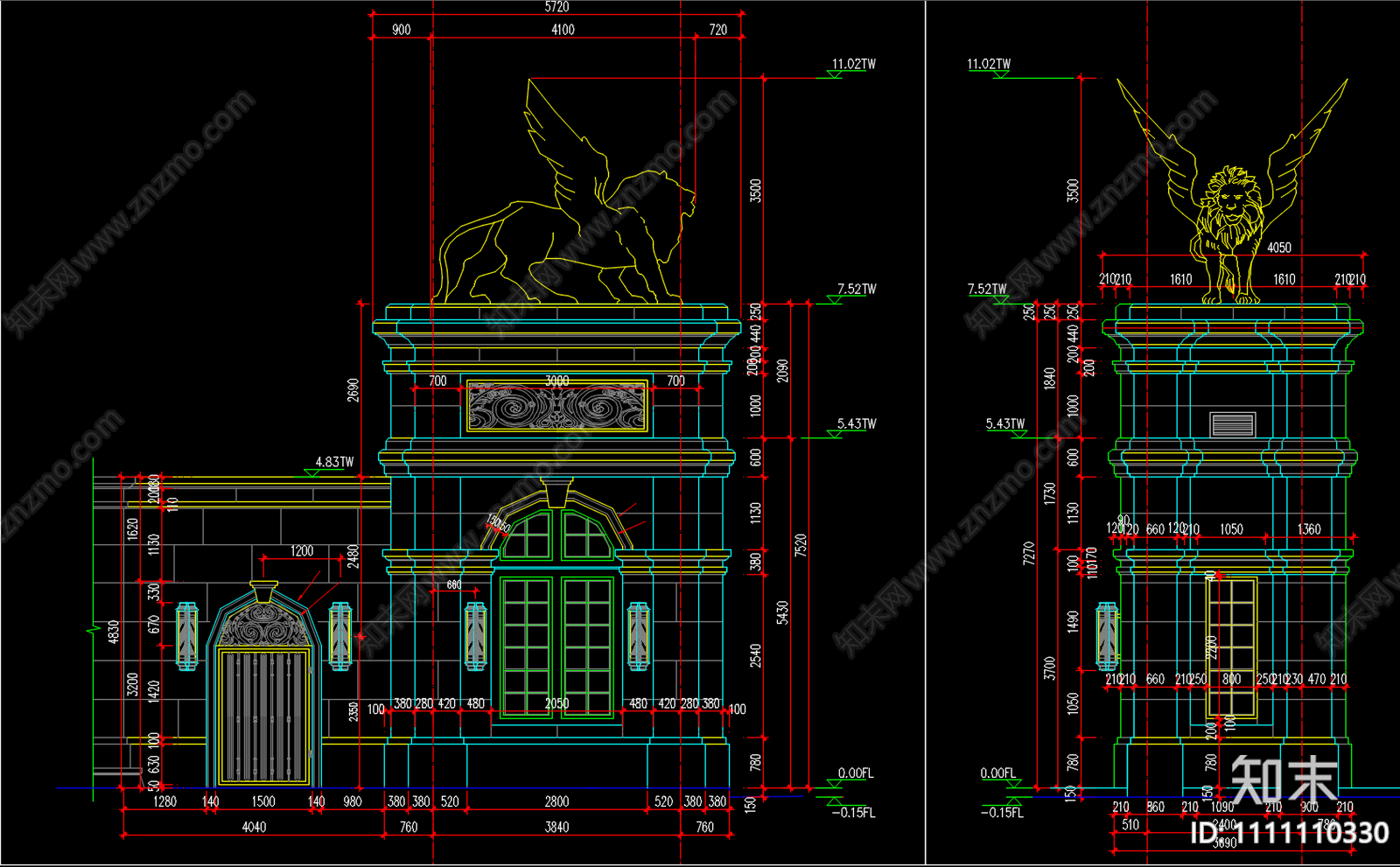
Task: Select the 980 bottom dimension text
Action: coord(352,801)
